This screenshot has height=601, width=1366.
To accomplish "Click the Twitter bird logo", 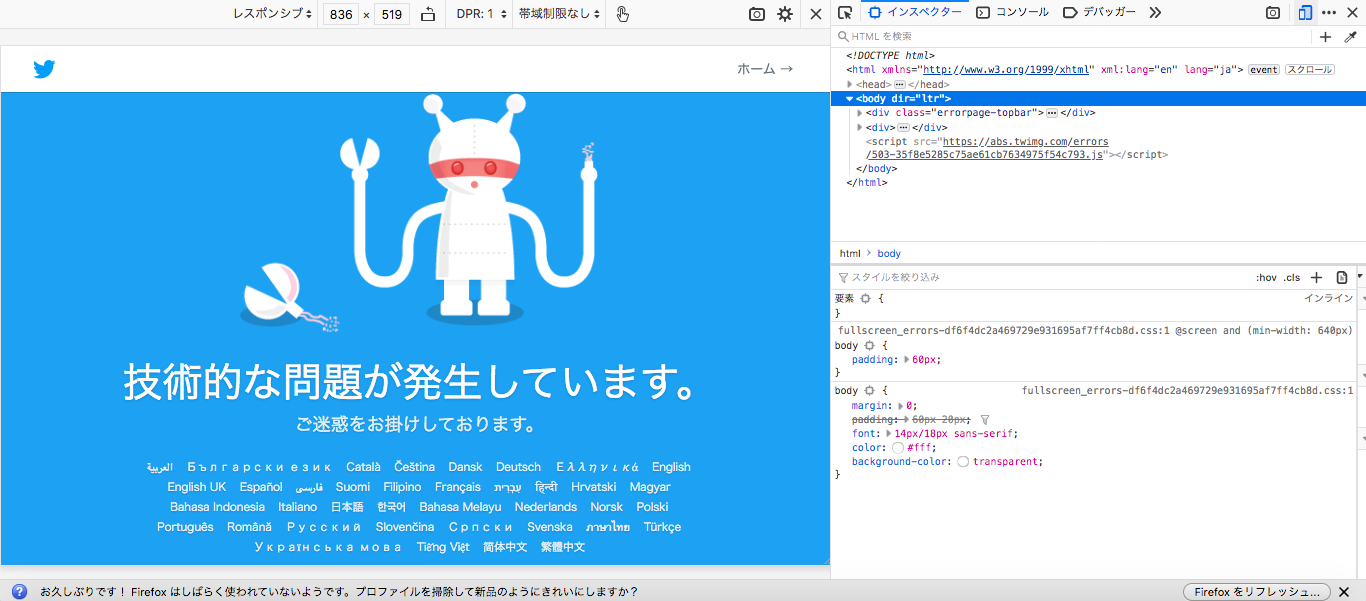I will pos(44,69).
